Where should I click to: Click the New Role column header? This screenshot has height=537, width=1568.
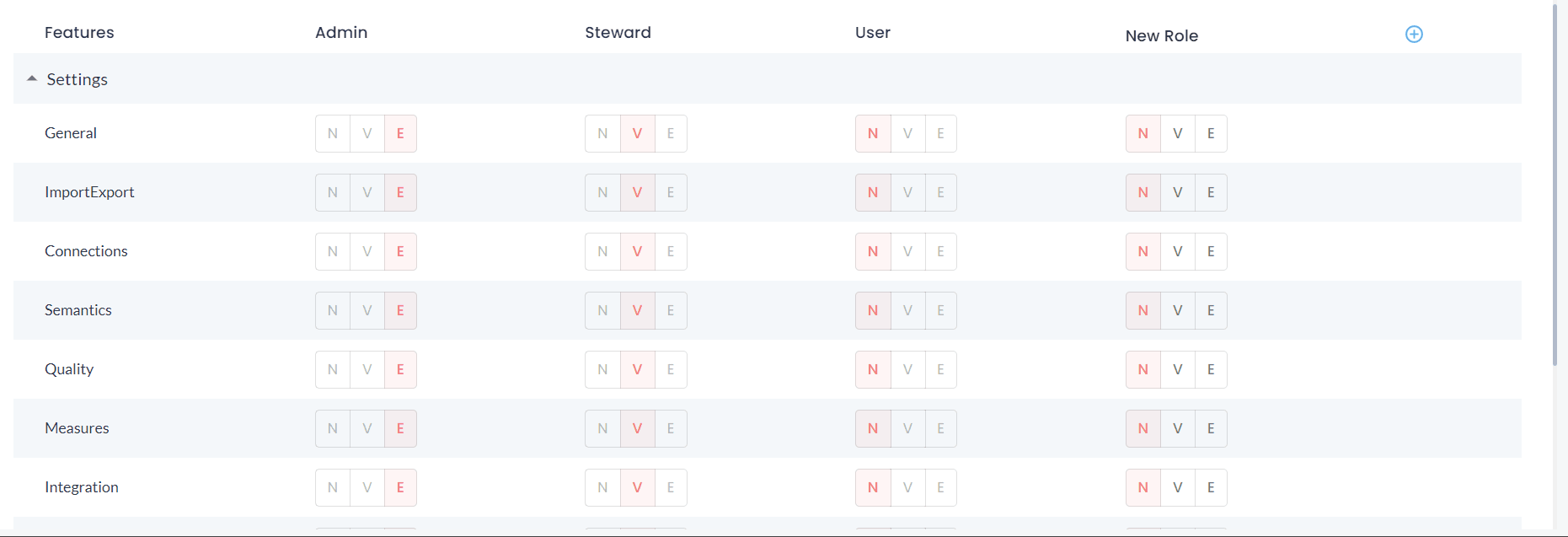1161,35
